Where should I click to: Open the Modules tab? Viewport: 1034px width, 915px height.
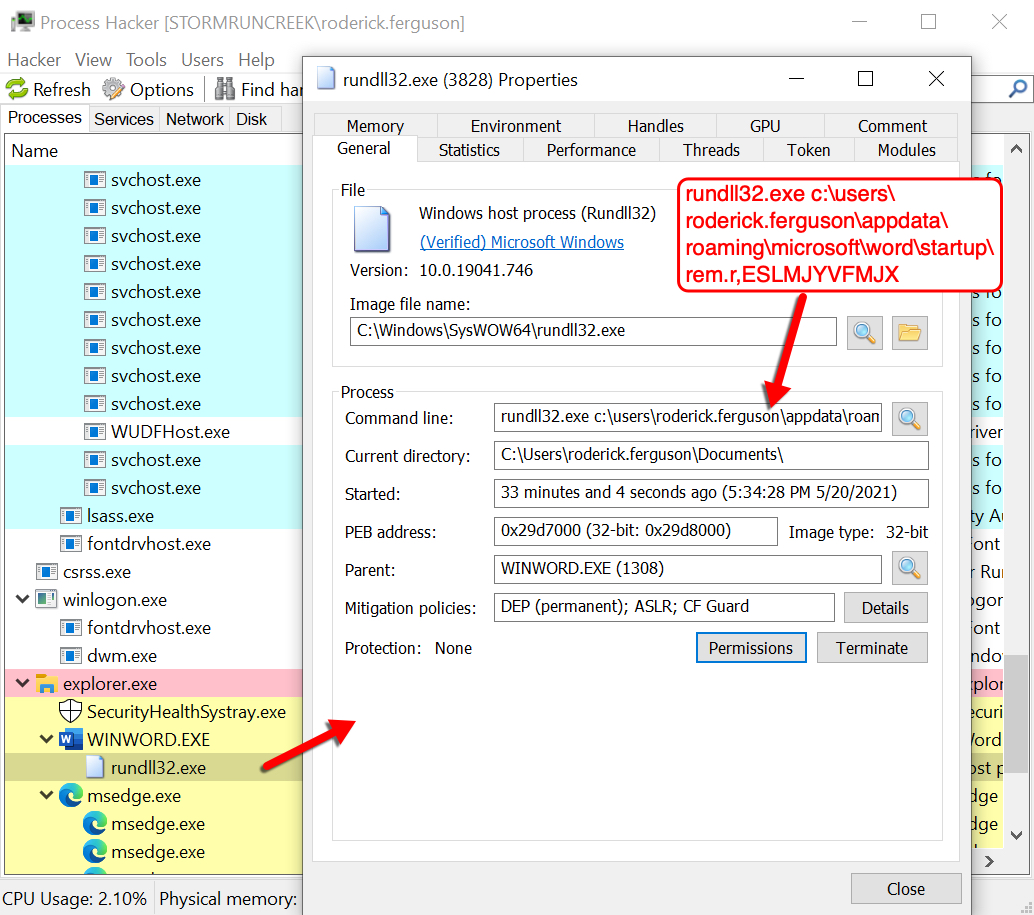click(907, 150)
